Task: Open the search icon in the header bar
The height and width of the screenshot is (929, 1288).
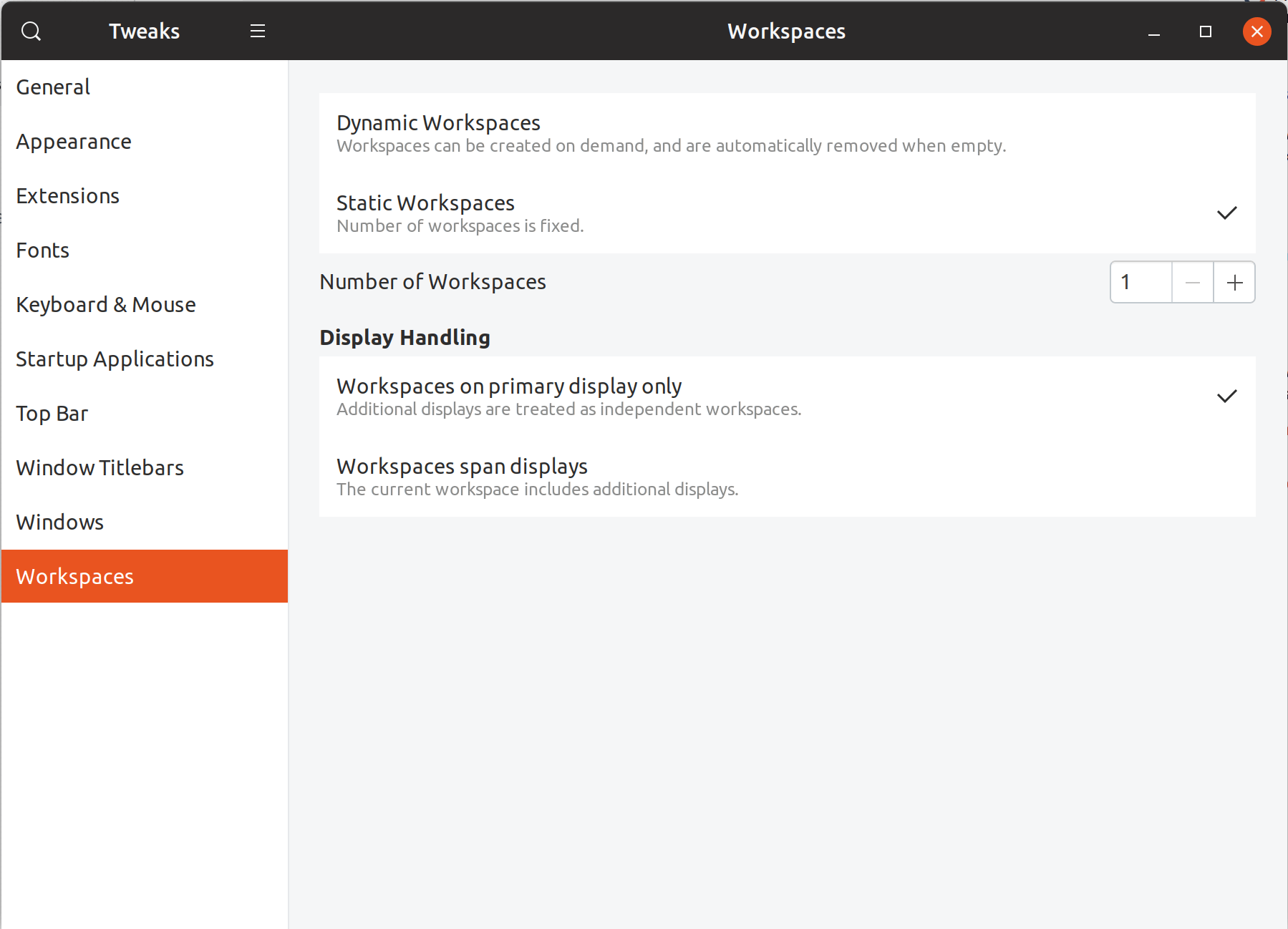Action: click(31, 31)
